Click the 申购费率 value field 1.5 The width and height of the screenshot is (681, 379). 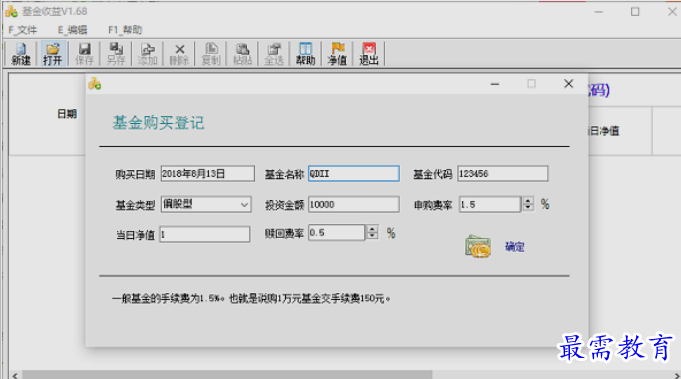click(490, 204)
